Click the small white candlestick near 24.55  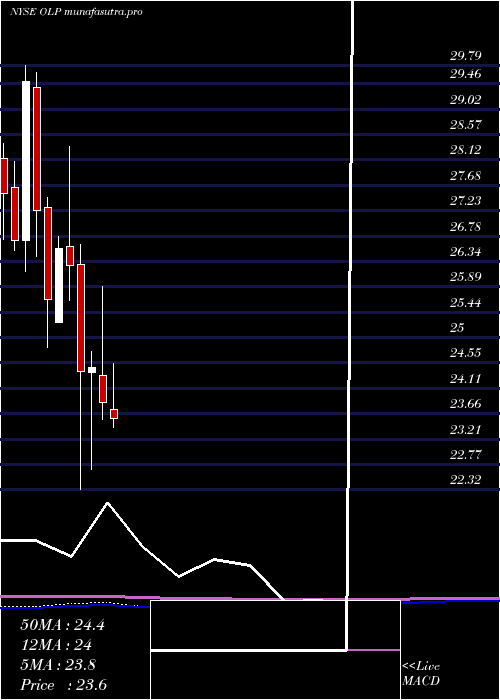[x=92, y=370]
